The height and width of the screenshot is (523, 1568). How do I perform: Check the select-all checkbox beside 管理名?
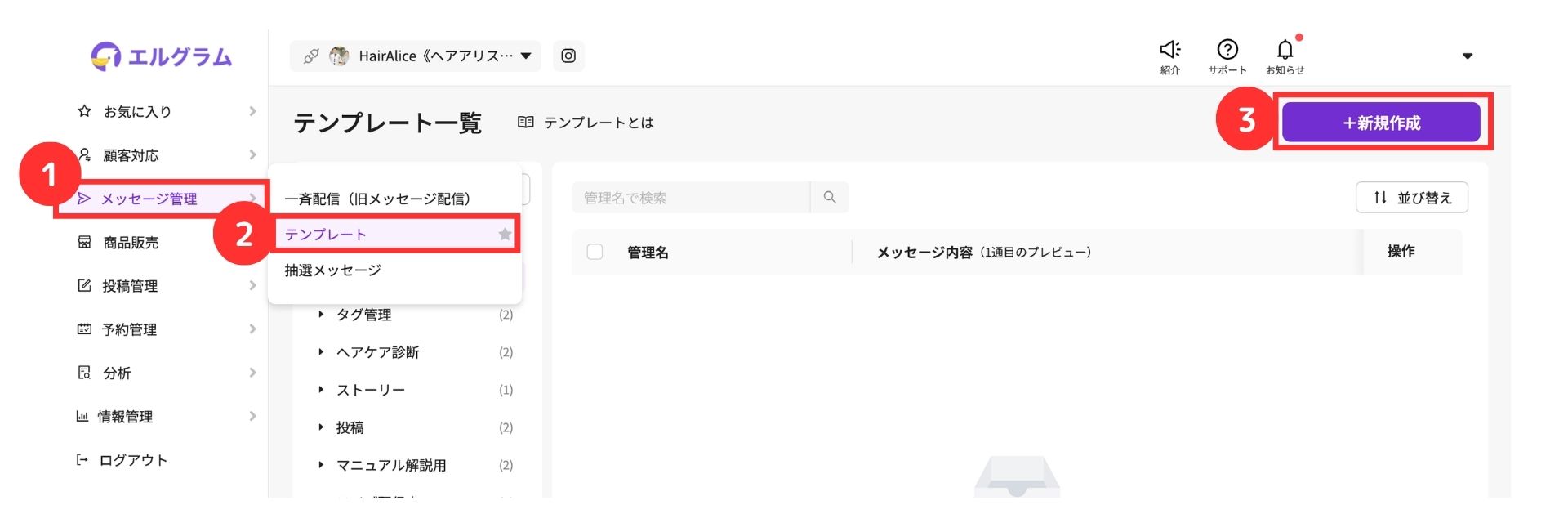[x=595, y=252]
